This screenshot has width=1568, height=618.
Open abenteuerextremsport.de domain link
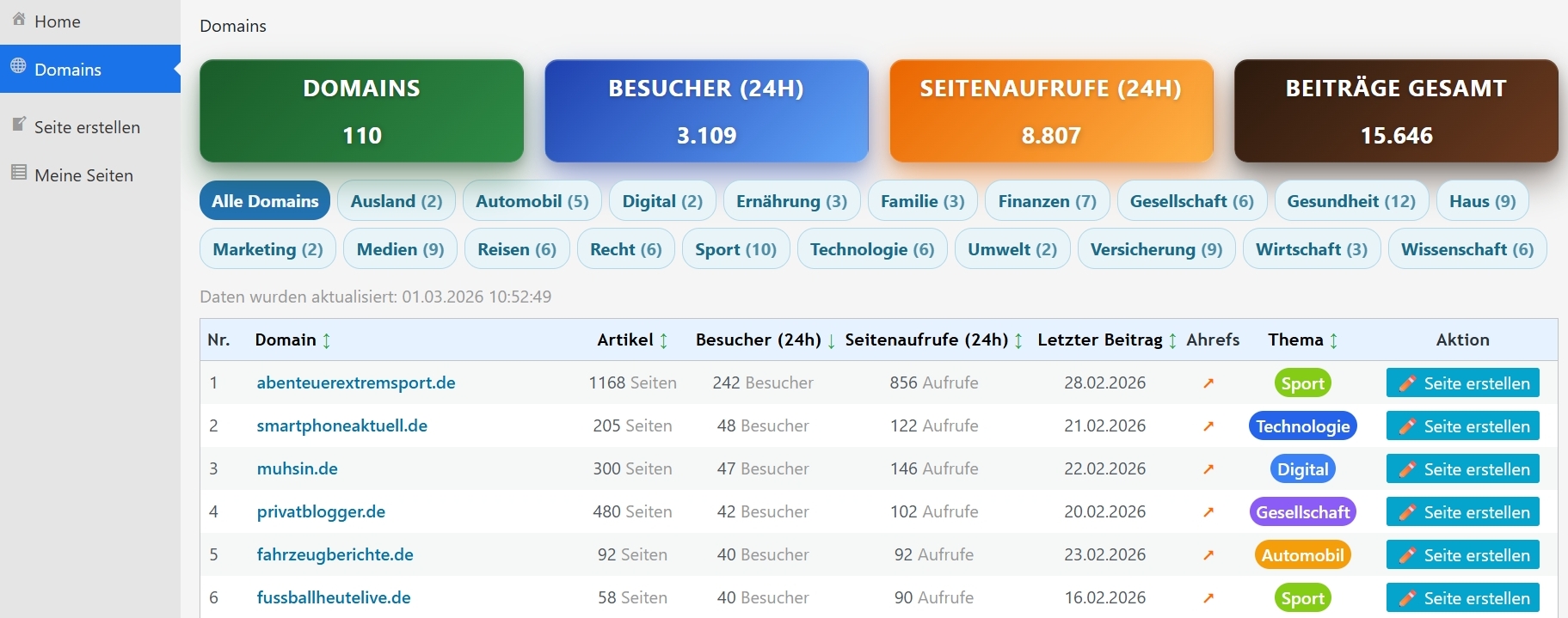tap(356, 383)
